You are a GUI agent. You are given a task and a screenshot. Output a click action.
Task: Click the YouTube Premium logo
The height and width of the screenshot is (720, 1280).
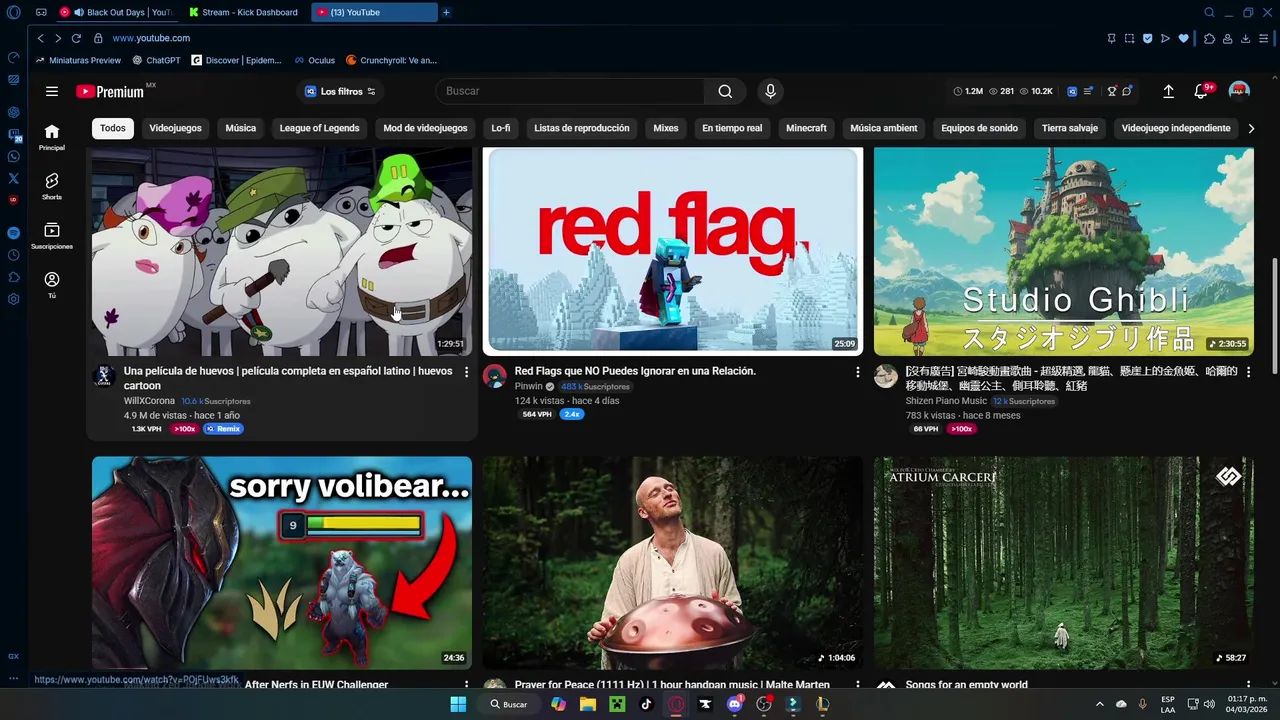(x=110, y=91)
